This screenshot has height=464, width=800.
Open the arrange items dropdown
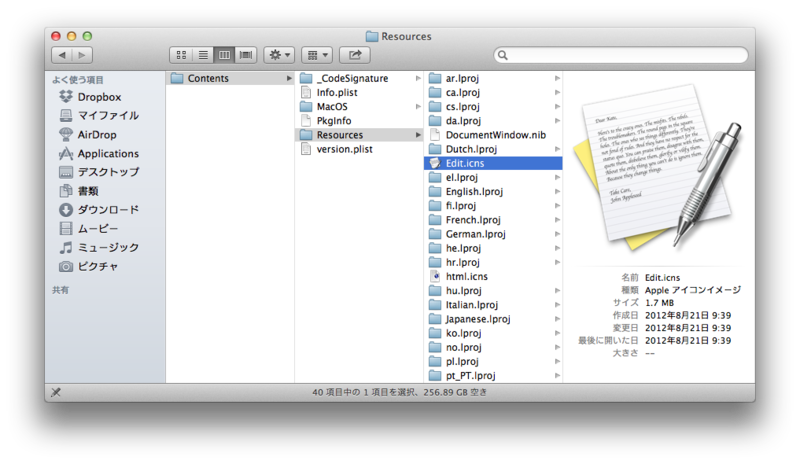pyautogui.click(x=317, y=55)
